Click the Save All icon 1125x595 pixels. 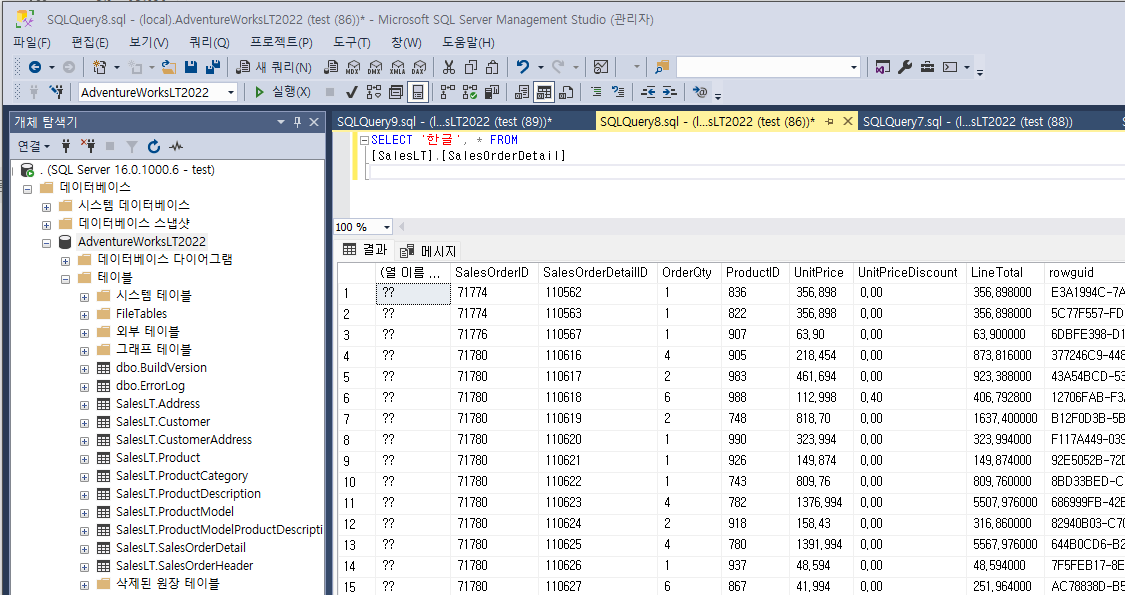coord(212,67)
